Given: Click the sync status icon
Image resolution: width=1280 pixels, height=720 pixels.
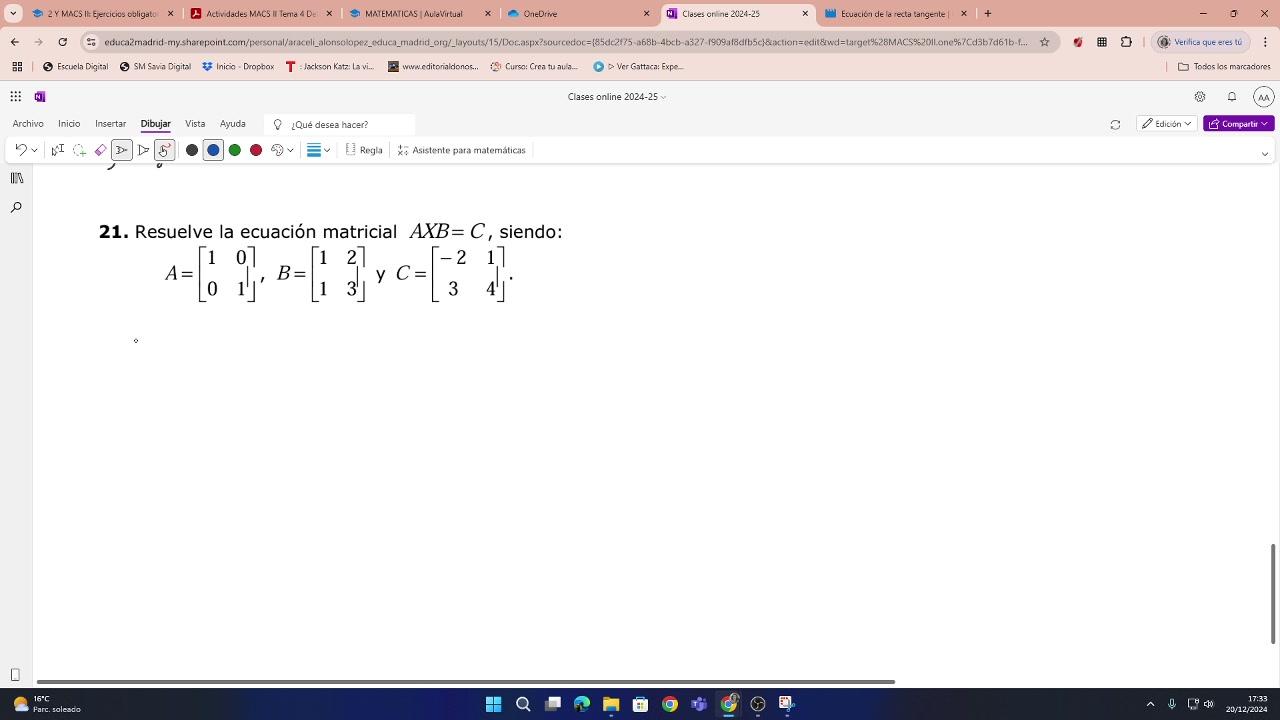Looking at the screenshot, I should [x=1115, y=124].
